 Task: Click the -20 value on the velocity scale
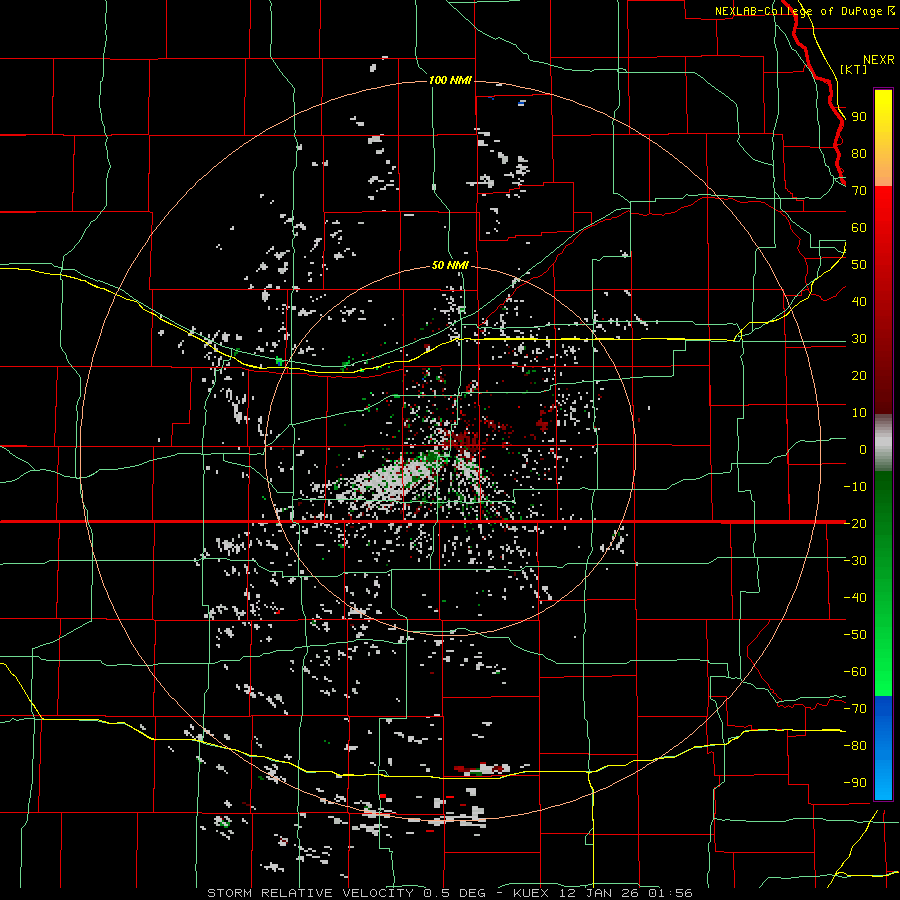[855, 523]
